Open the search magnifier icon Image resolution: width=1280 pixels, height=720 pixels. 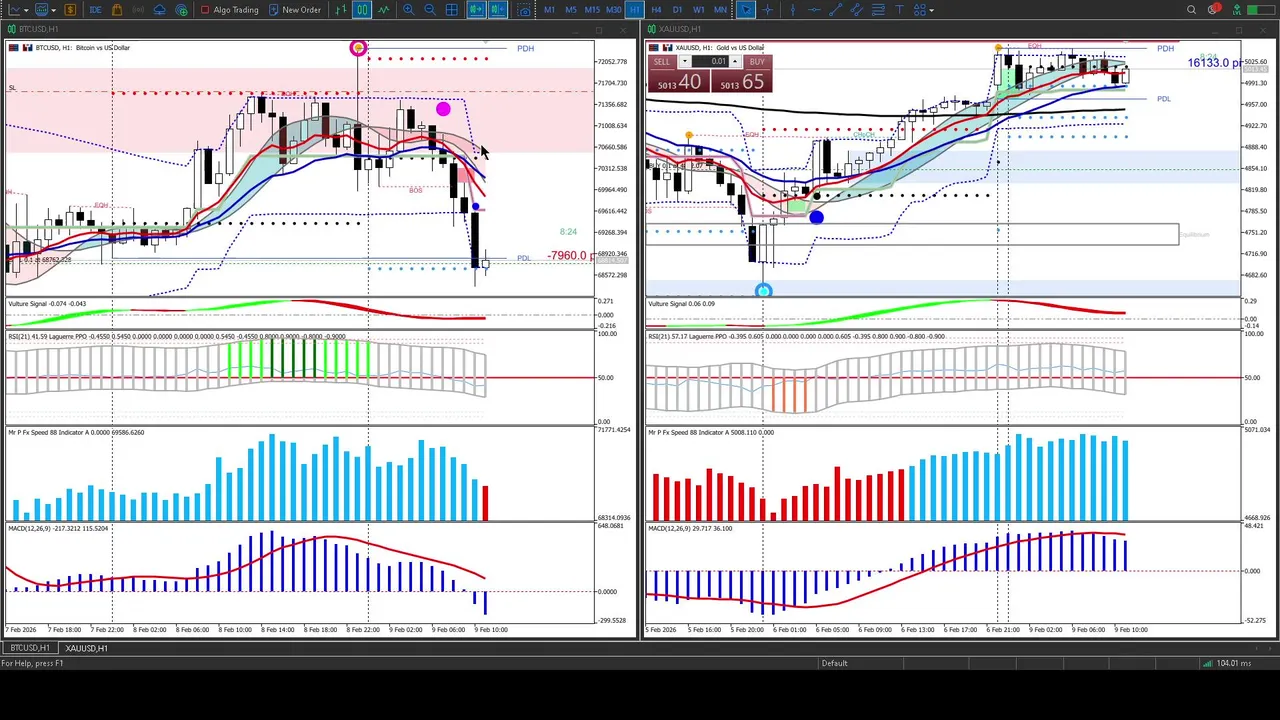[x=1191, y=10]
